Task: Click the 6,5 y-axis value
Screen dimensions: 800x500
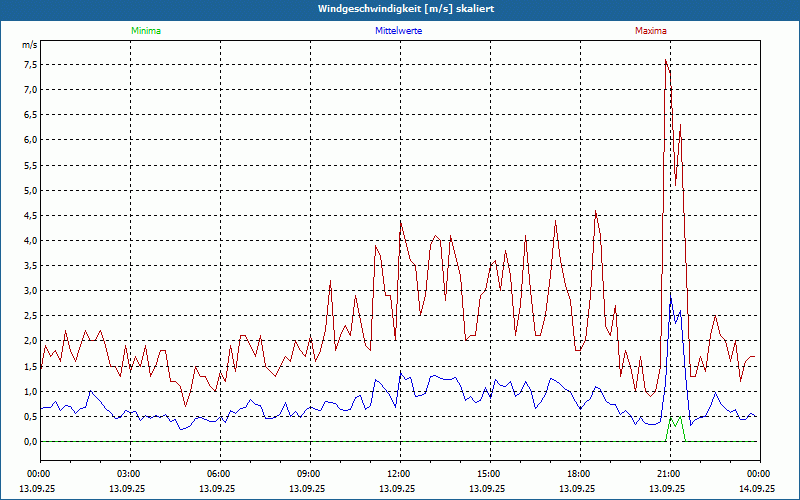Action: pyautogui.click(x=31, y=115)
